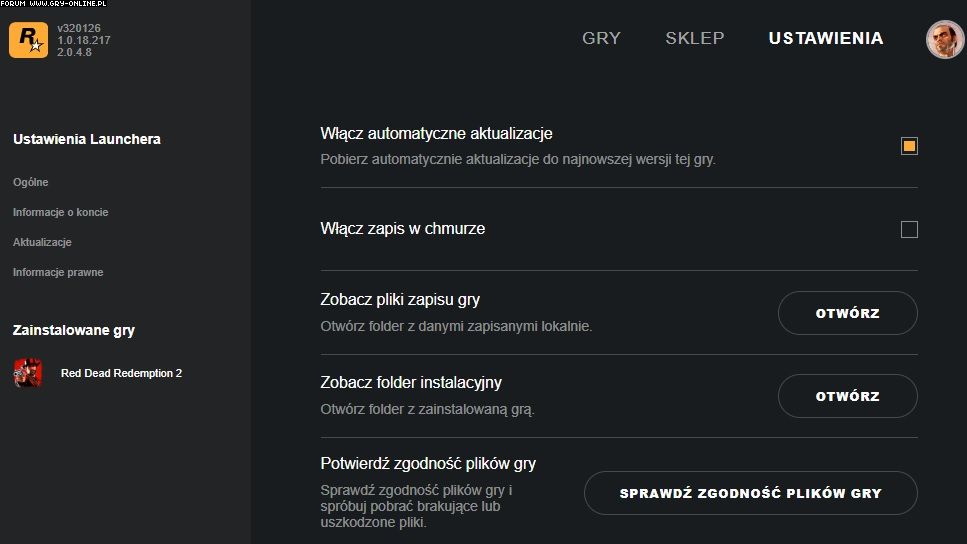Click the Włącz automatyczne aktualizacje label

436,133
